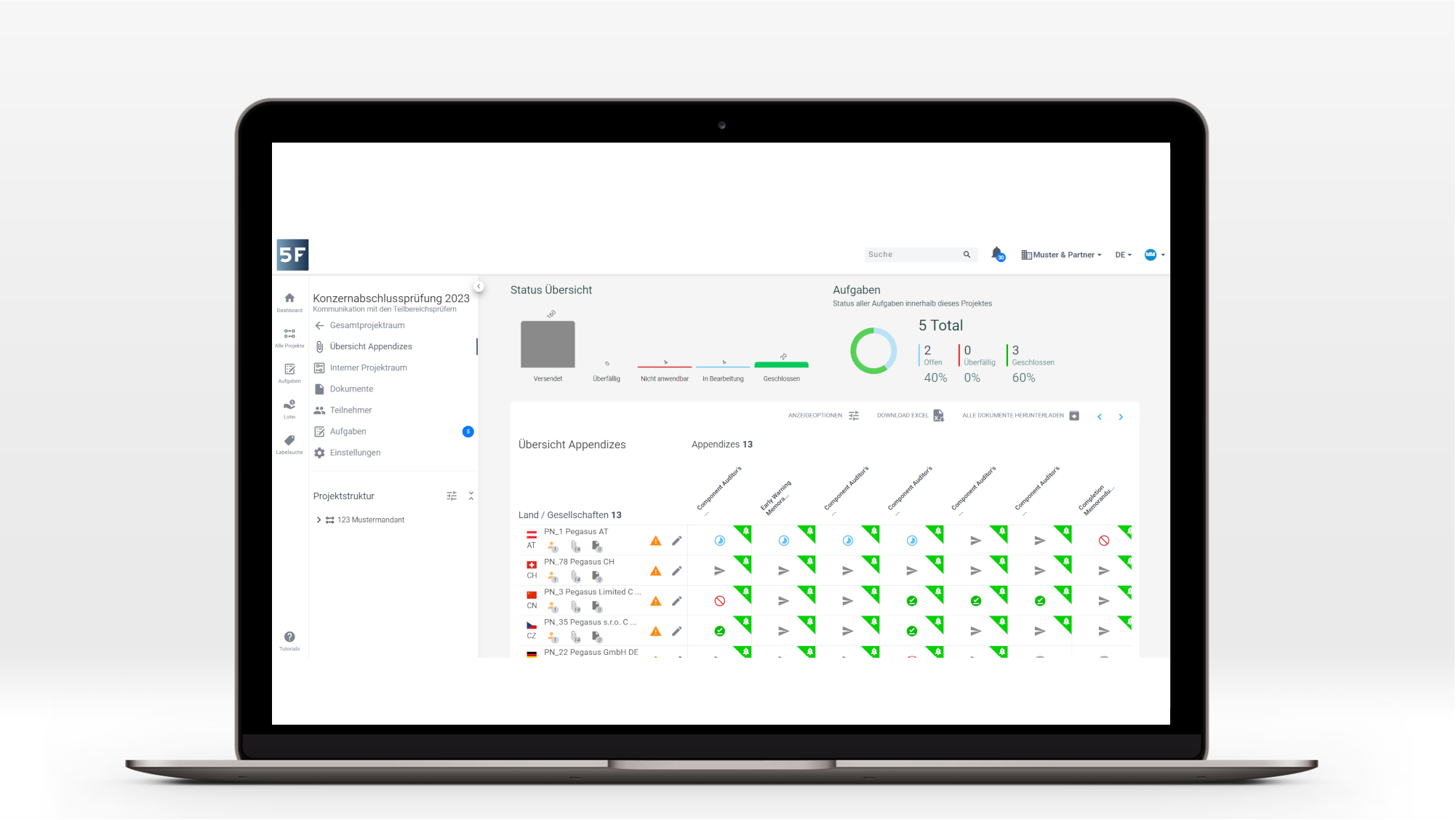The width and height of the screenshot is (1456, 820).
Task: Open the Muster & Partner dropdown
Action: pyautogui.click(x=1062, y=255)
